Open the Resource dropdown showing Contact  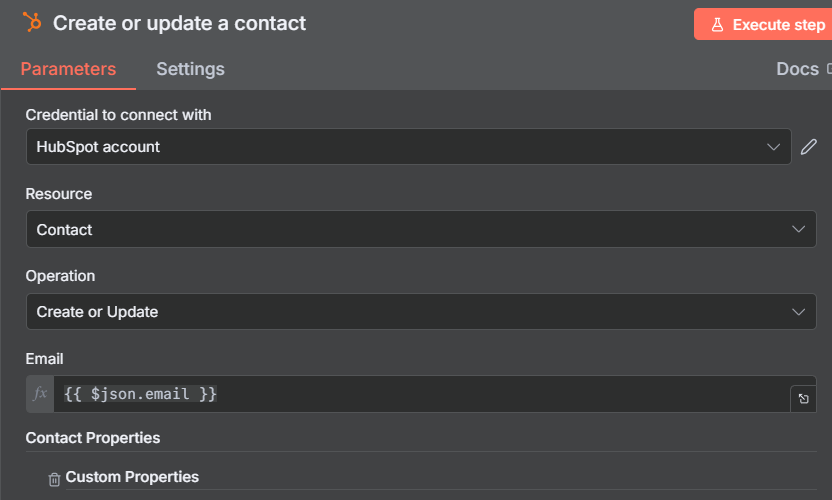pos(421,229)
